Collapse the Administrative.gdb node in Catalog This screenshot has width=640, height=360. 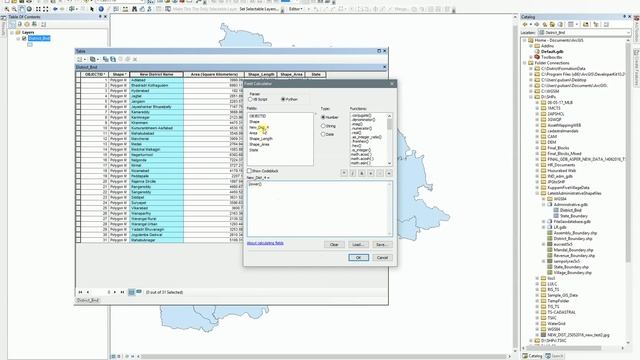click(x=544, y=204)
